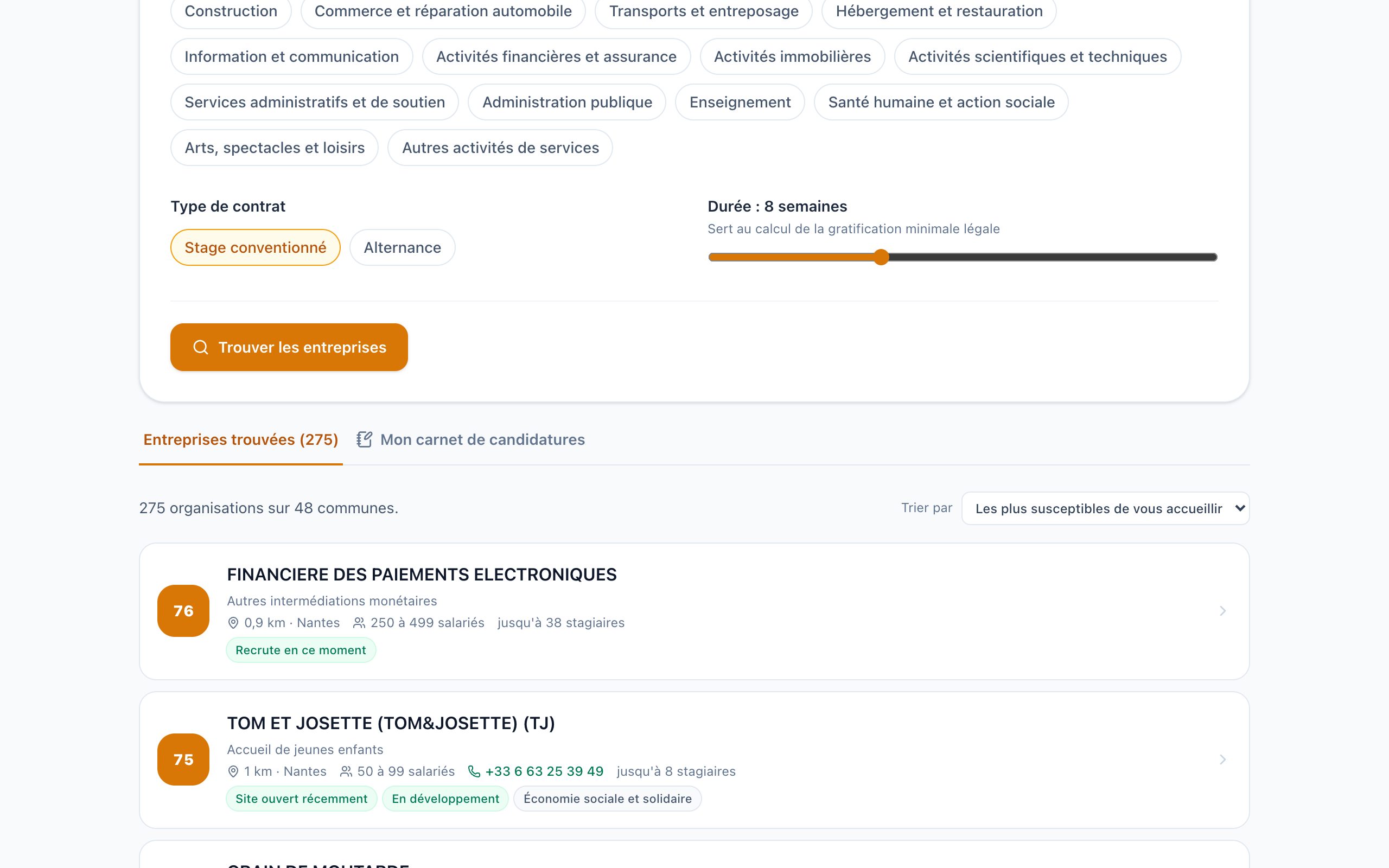Toggle Activités immobilières filter

click(792, 56)
